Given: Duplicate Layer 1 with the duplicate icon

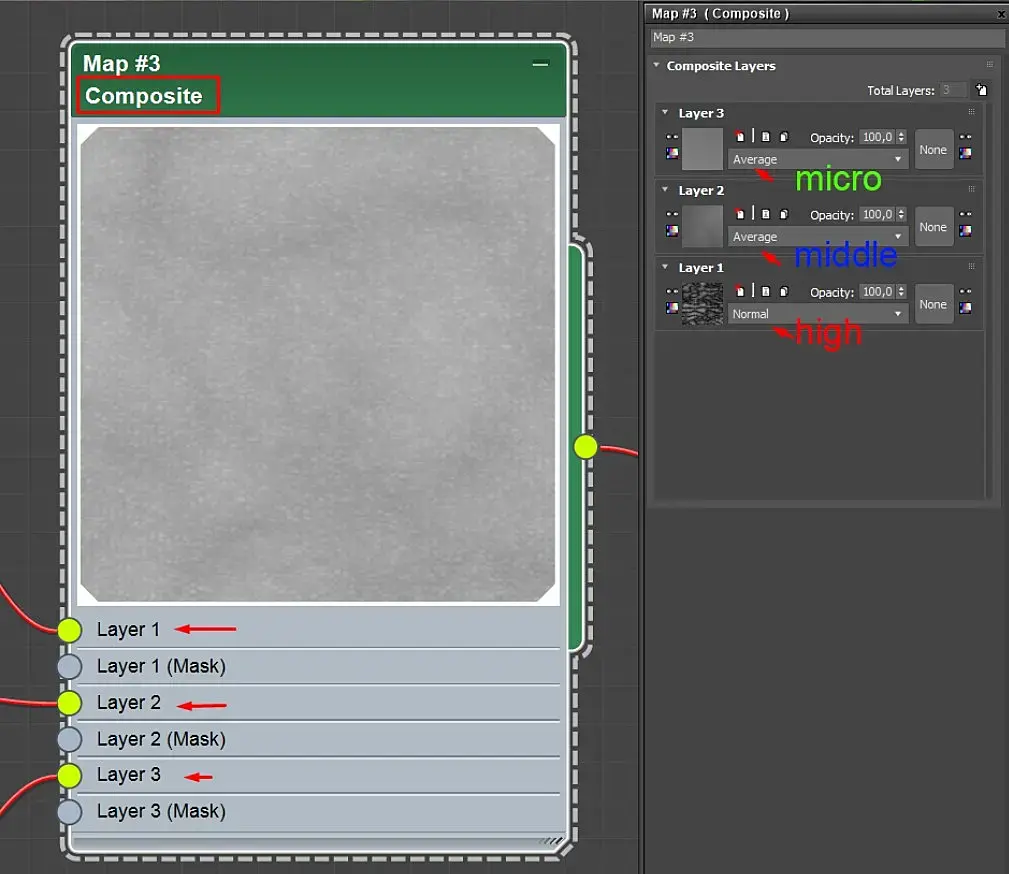Looking at the screenshot, I should coord(783,291).
